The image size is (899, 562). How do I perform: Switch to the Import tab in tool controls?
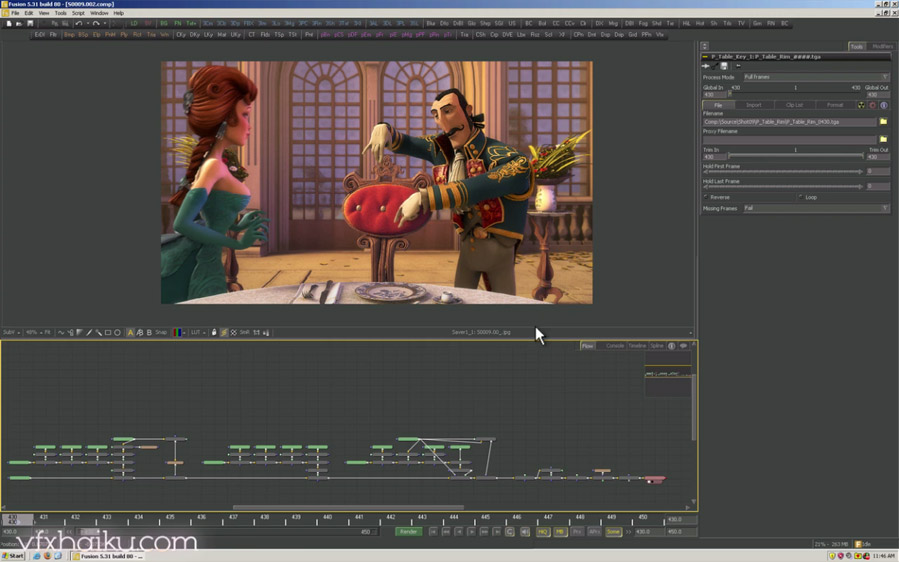click(753, 105)
